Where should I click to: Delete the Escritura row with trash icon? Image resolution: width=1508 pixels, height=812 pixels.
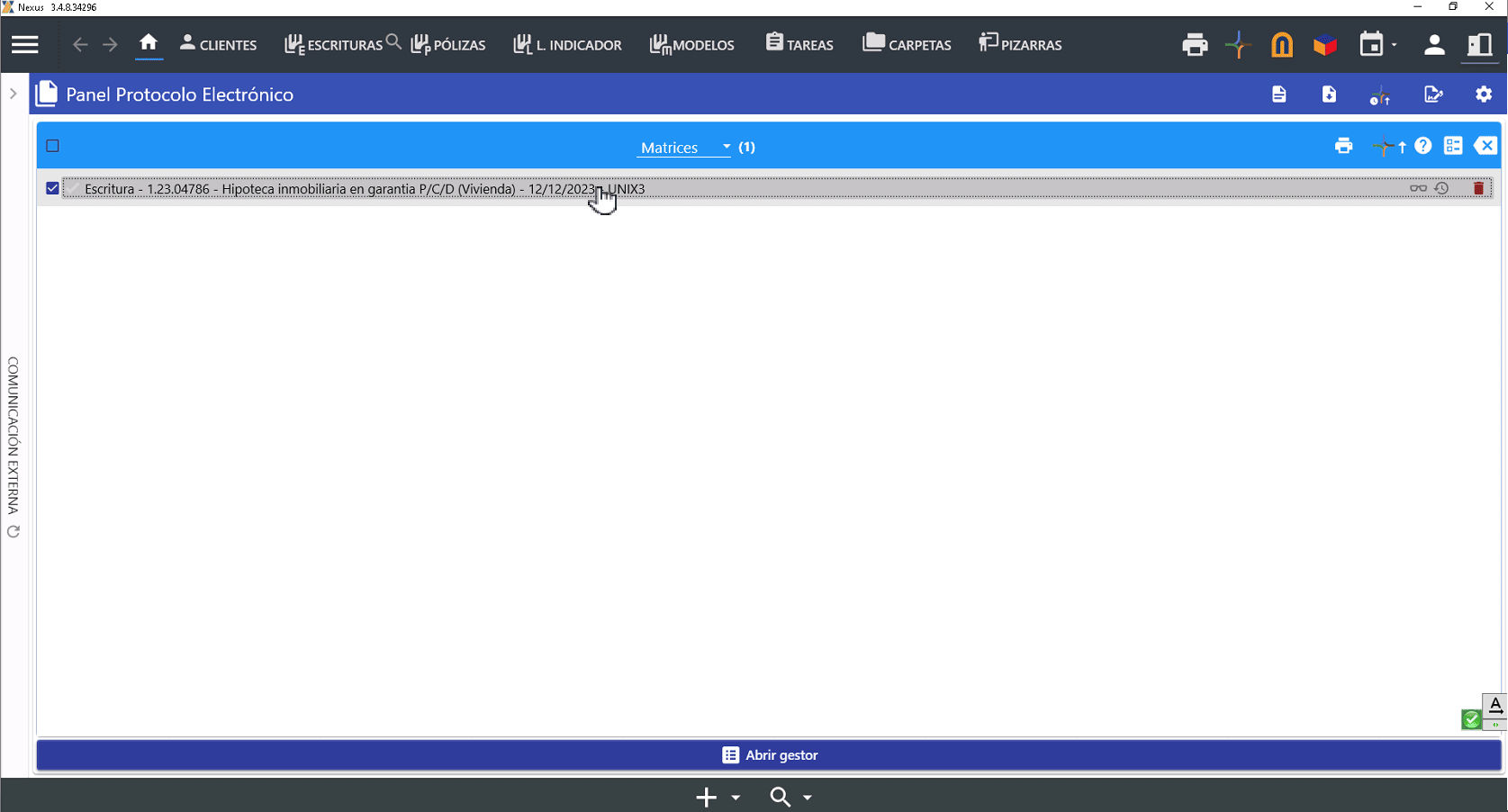pyautogui.click(x=1478, y=188)
